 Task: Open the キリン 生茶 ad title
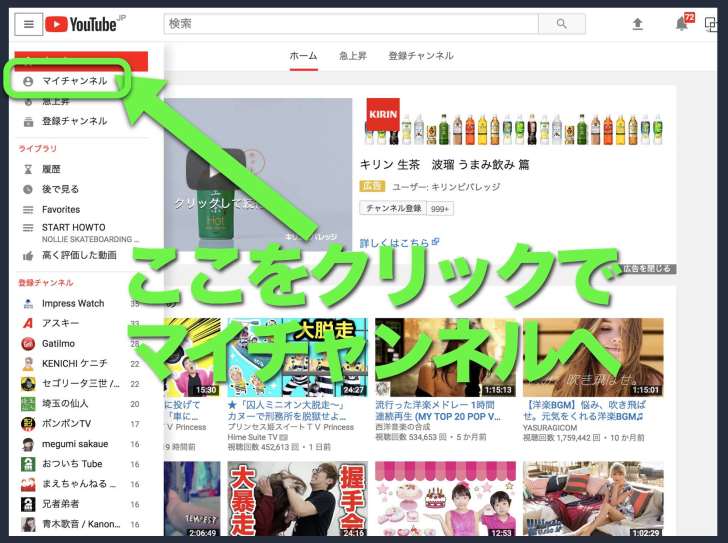click(x=444, y=165)
